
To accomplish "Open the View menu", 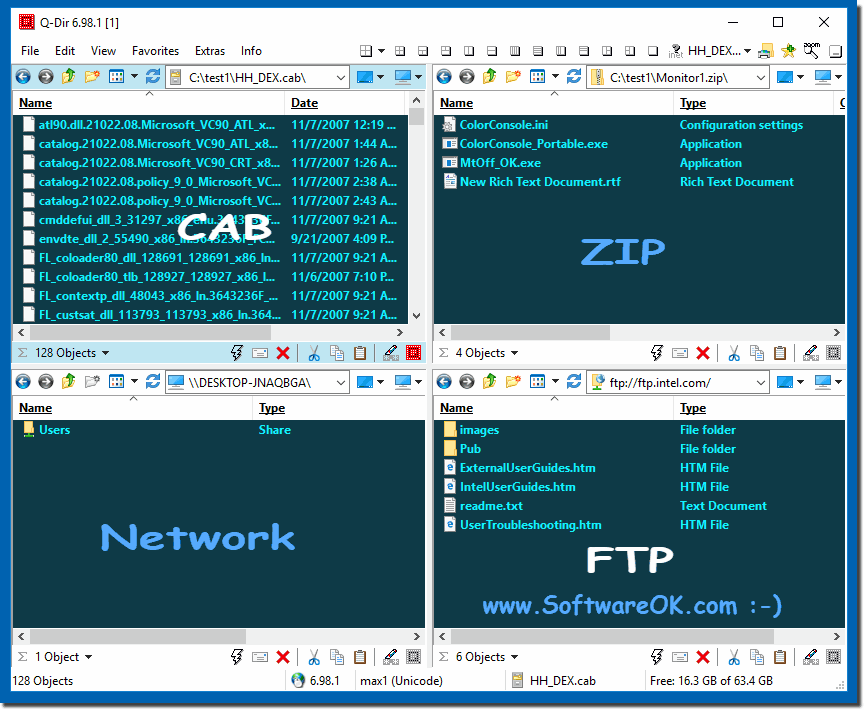I will point(104,51).
